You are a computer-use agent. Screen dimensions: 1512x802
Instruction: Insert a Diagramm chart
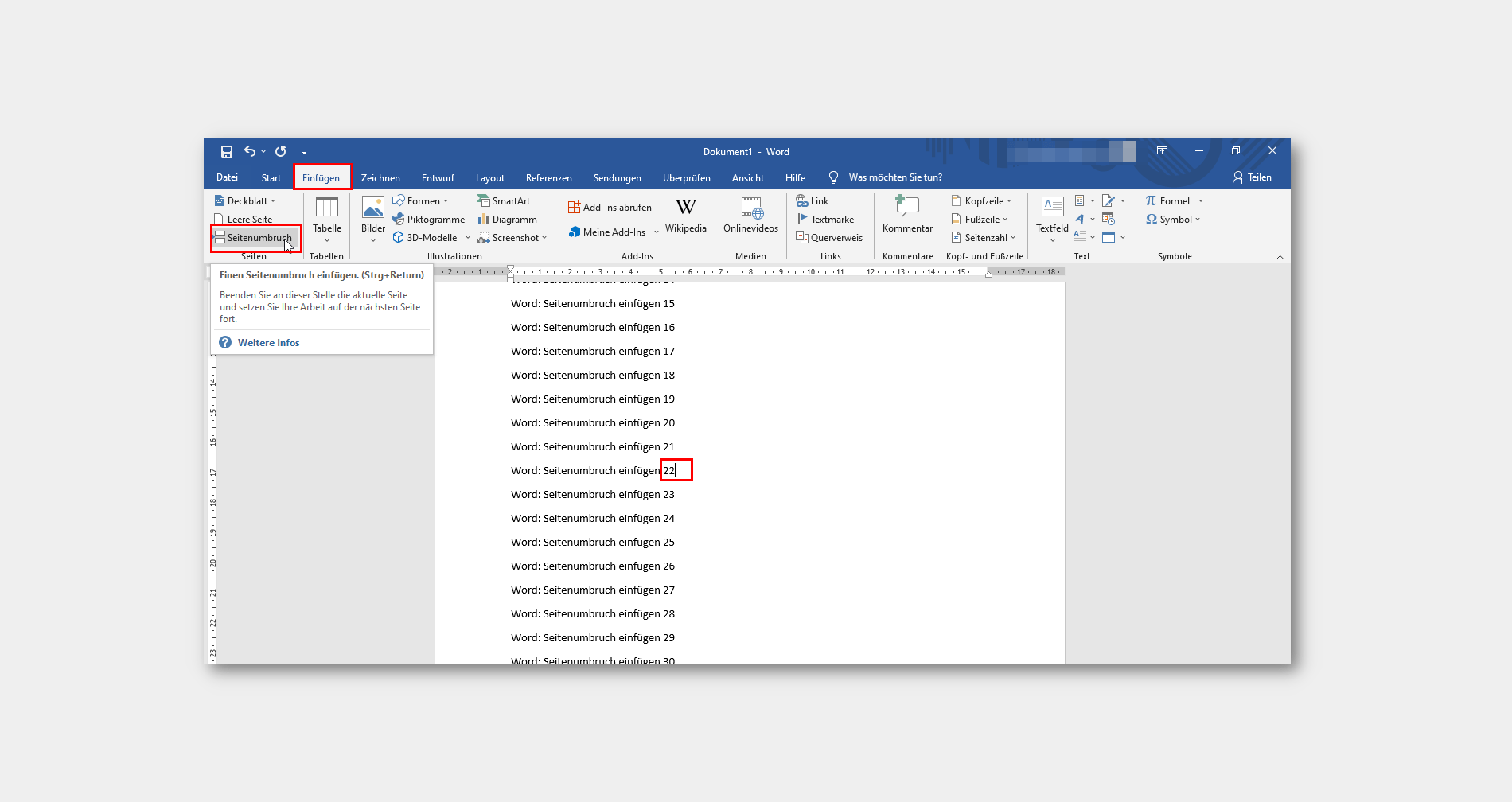(508, 220)
